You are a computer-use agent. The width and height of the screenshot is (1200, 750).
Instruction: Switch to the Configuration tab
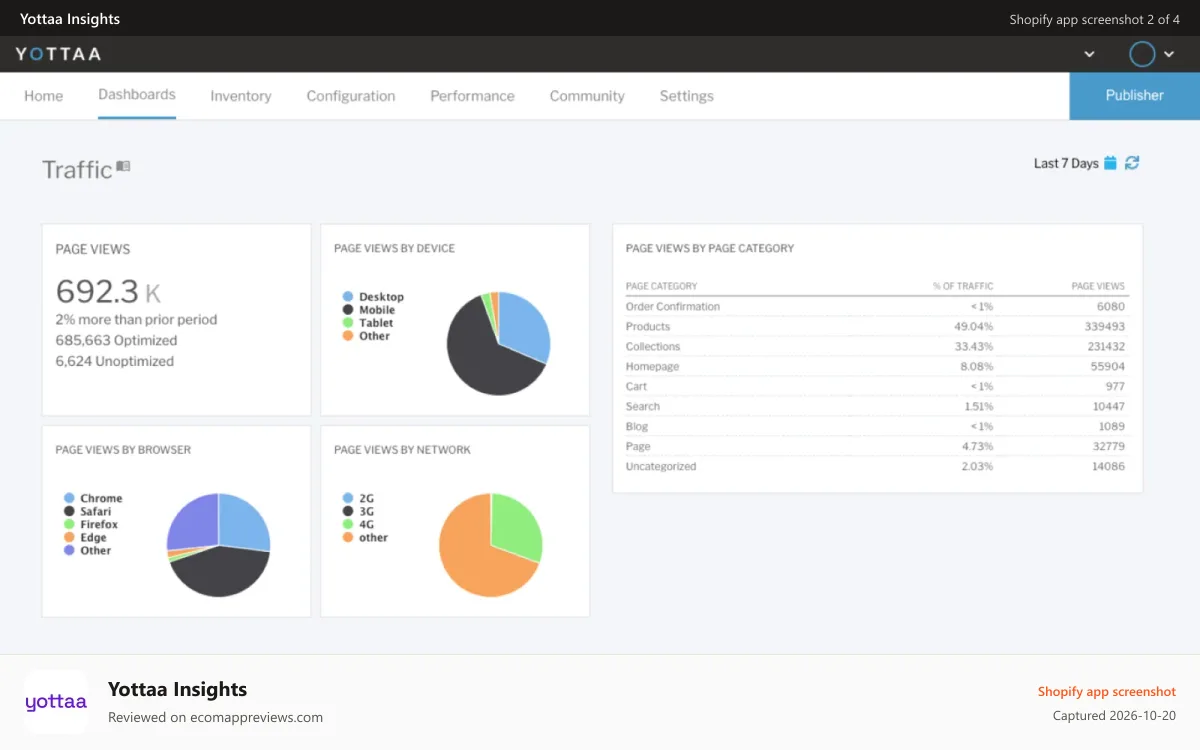click(x=351, y=96)
